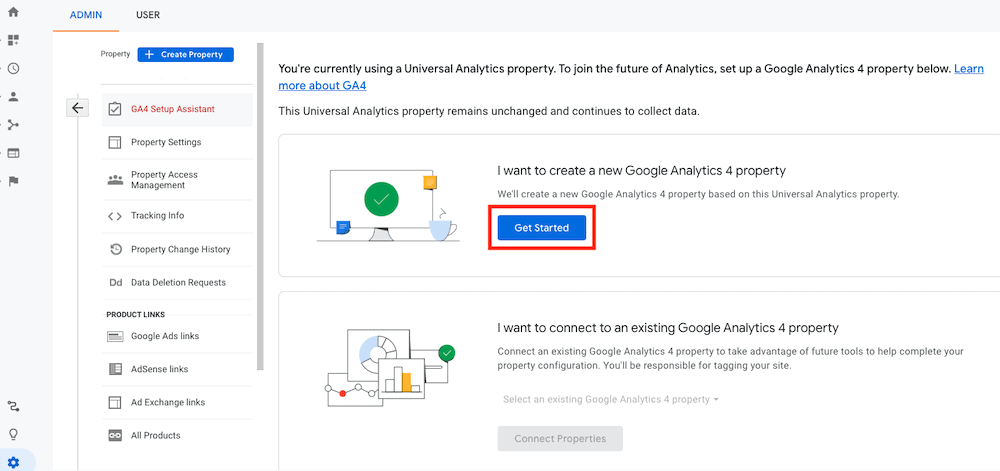Click the AdSense links text

point(159,369)
